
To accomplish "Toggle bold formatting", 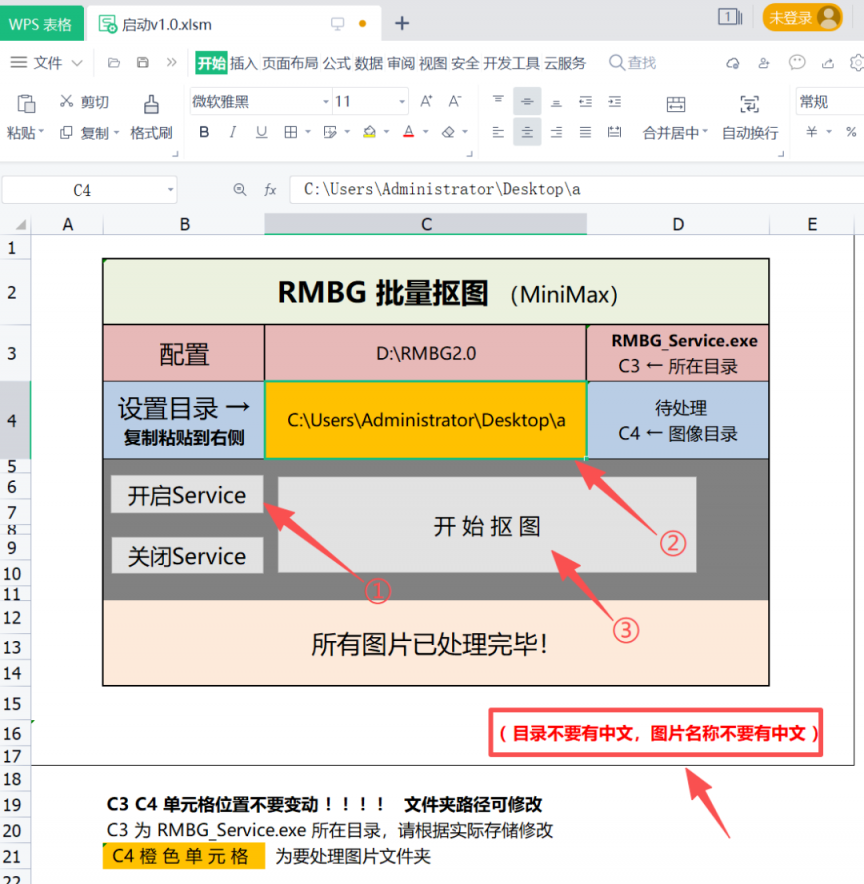I will click(204, 132).
